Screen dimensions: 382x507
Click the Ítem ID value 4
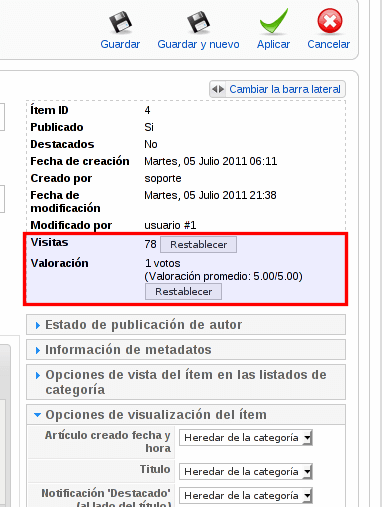coord(147,110)
